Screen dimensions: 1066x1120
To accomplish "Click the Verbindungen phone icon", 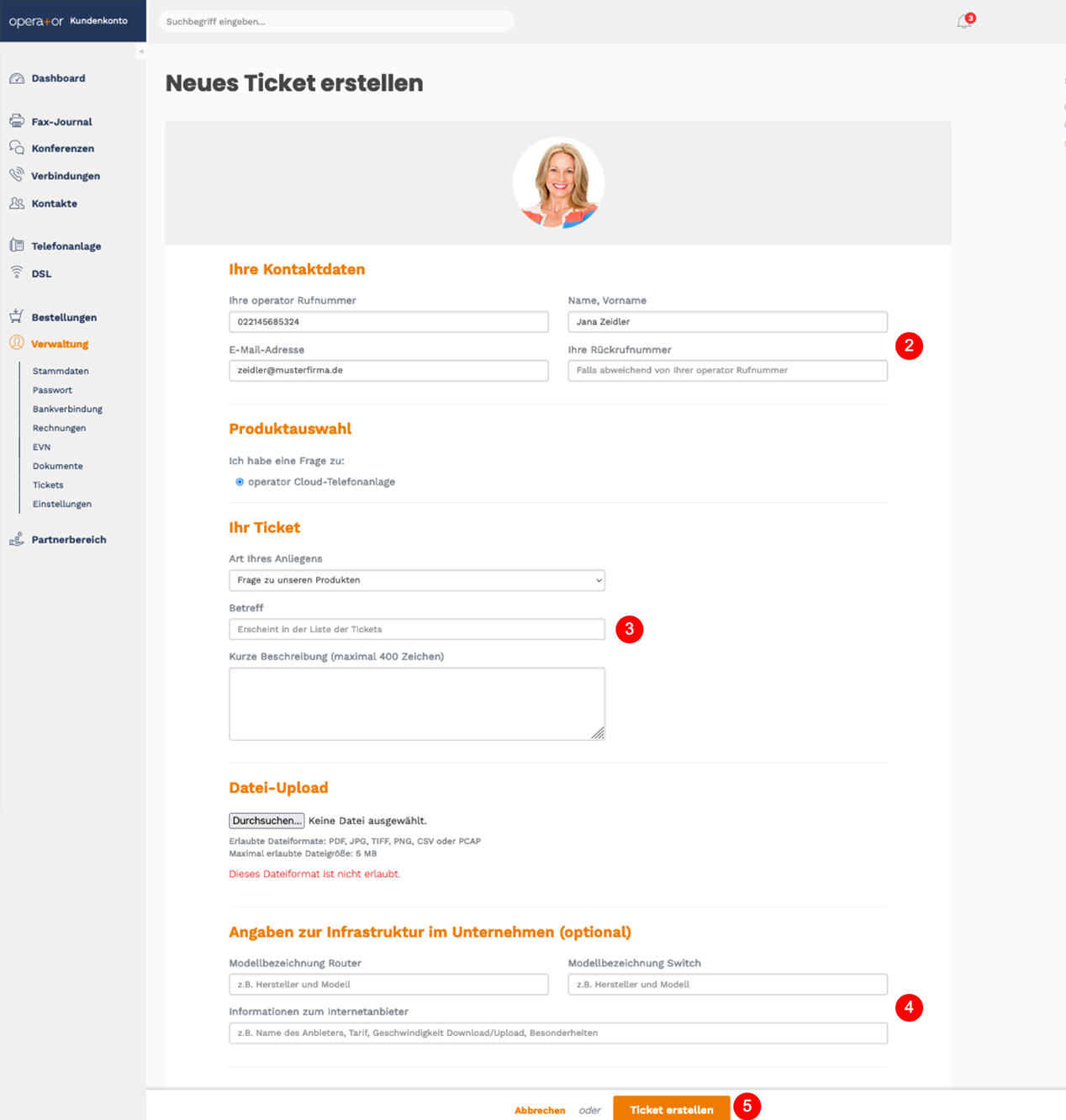I will coord(17,175).
